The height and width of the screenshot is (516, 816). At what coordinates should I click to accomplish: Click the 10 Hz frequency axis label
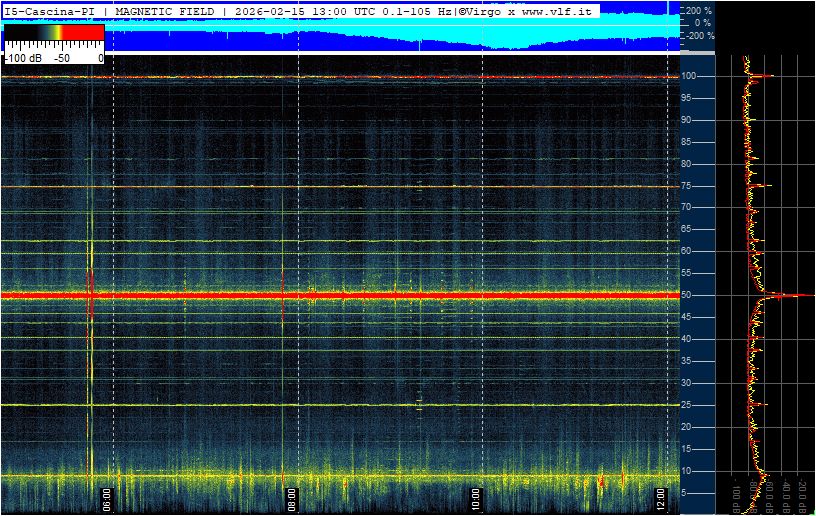click(x=688, y=470)
